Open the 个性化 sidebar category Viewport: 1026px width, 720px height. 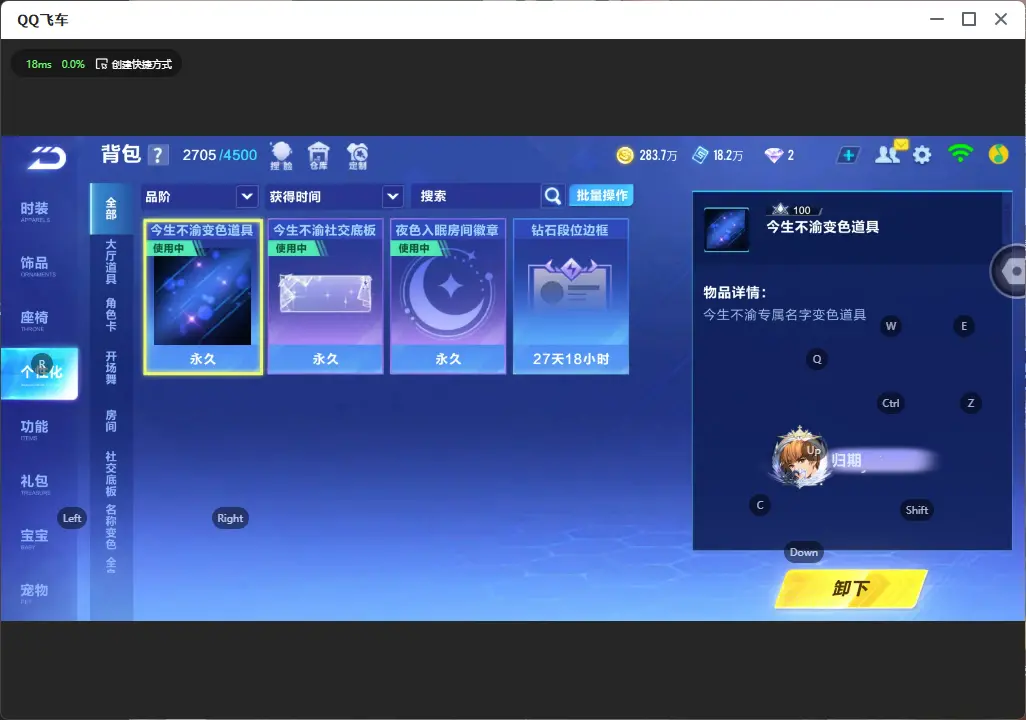coord(39,373)
